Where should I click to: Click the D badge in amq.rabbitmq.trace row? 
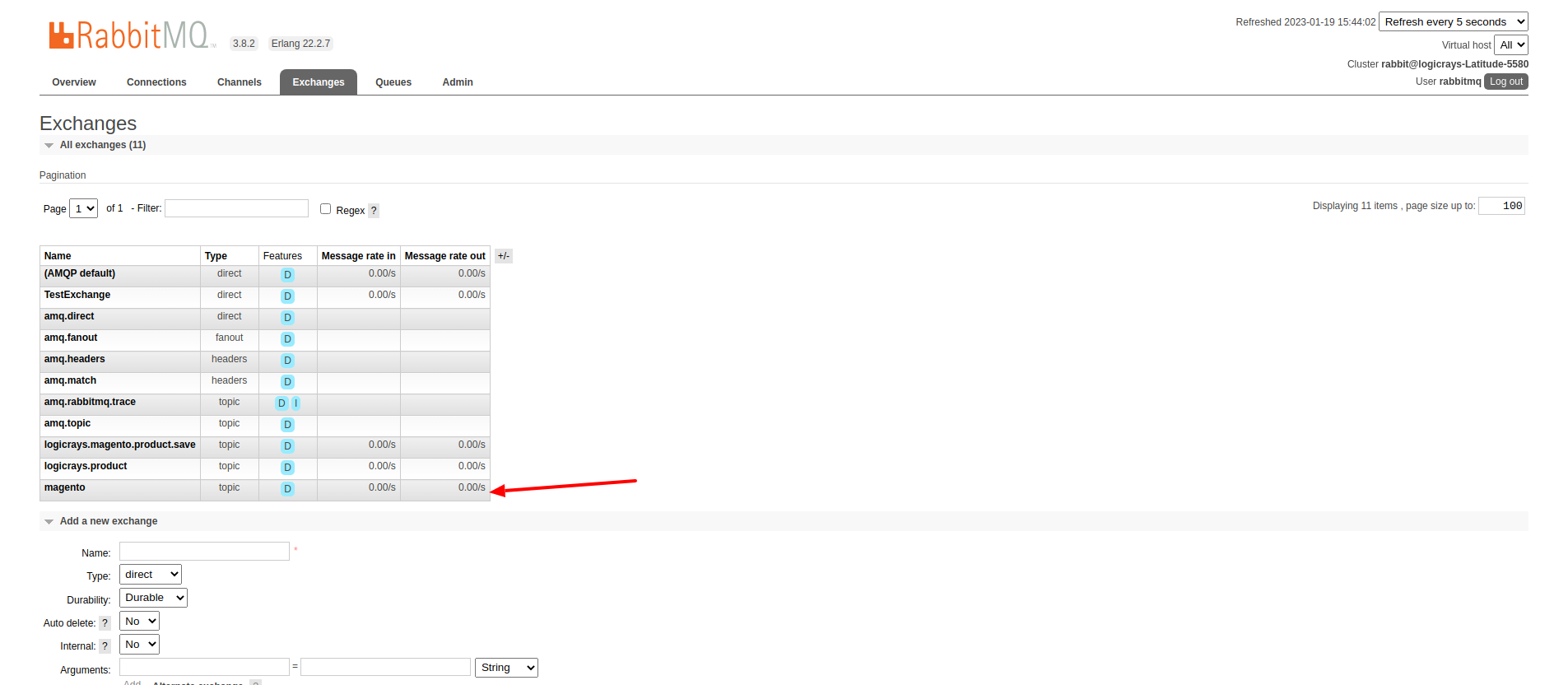point(281,403)
